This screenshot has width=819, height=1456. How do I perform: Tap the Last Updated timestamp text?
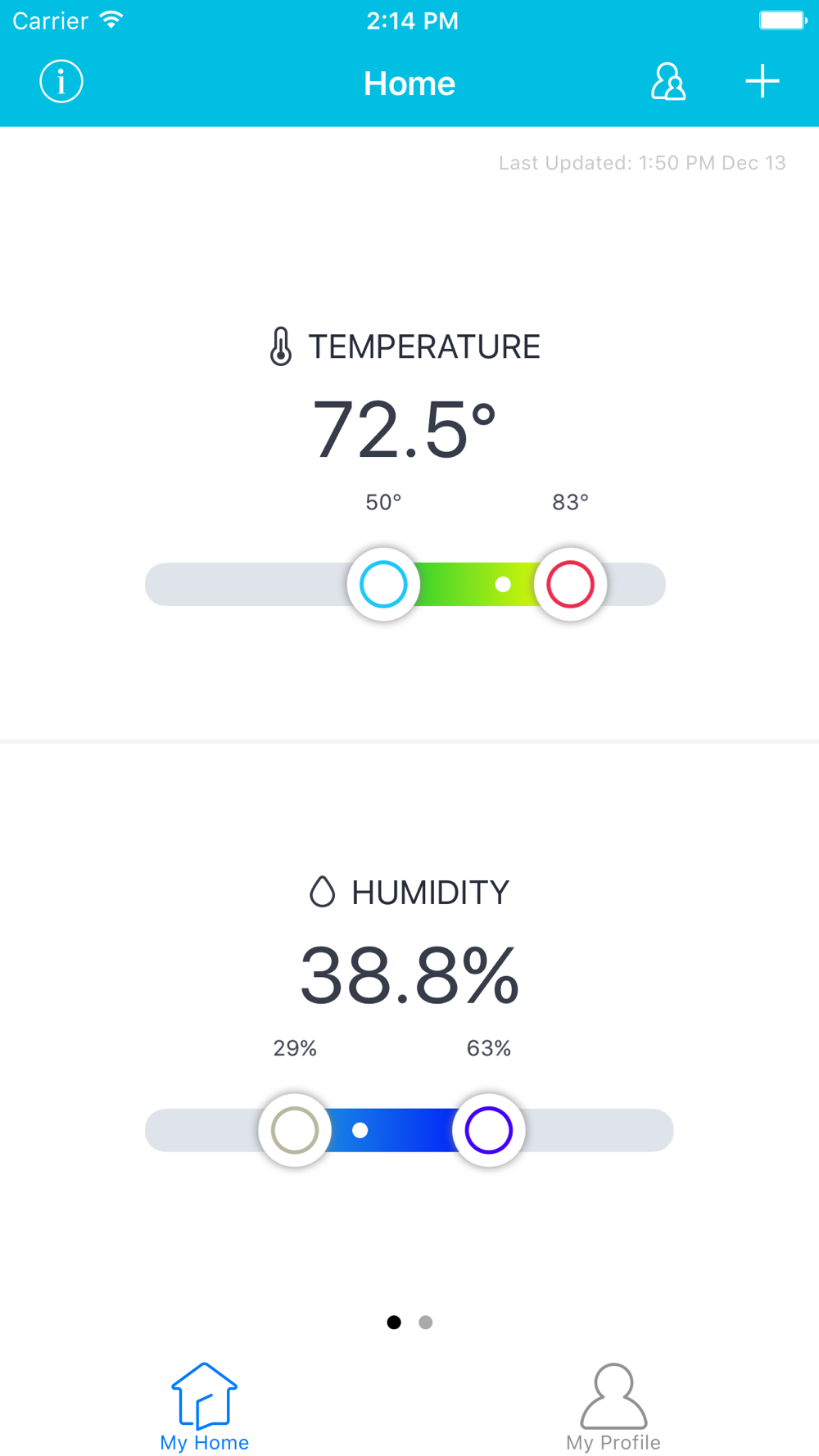pos(642,163)
